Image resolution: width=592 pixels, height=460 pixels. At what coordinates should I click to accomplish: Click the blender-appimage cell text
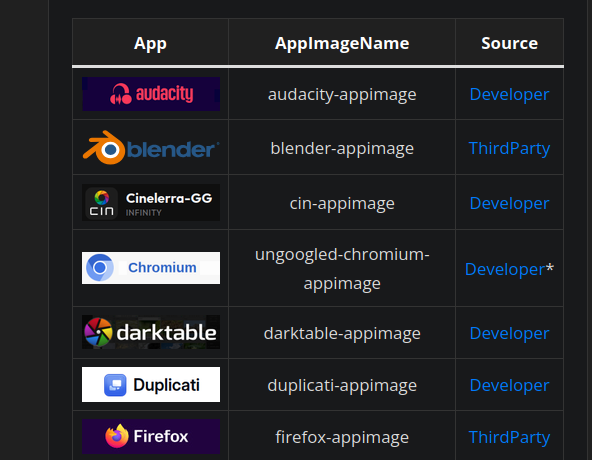[342, 148]
